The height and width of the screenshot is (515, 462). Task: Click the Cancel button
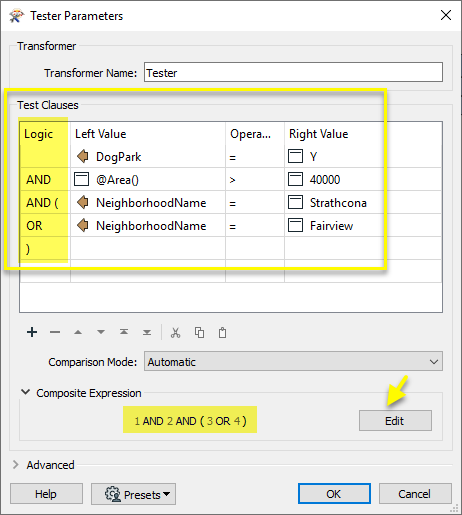coord(415,494)
